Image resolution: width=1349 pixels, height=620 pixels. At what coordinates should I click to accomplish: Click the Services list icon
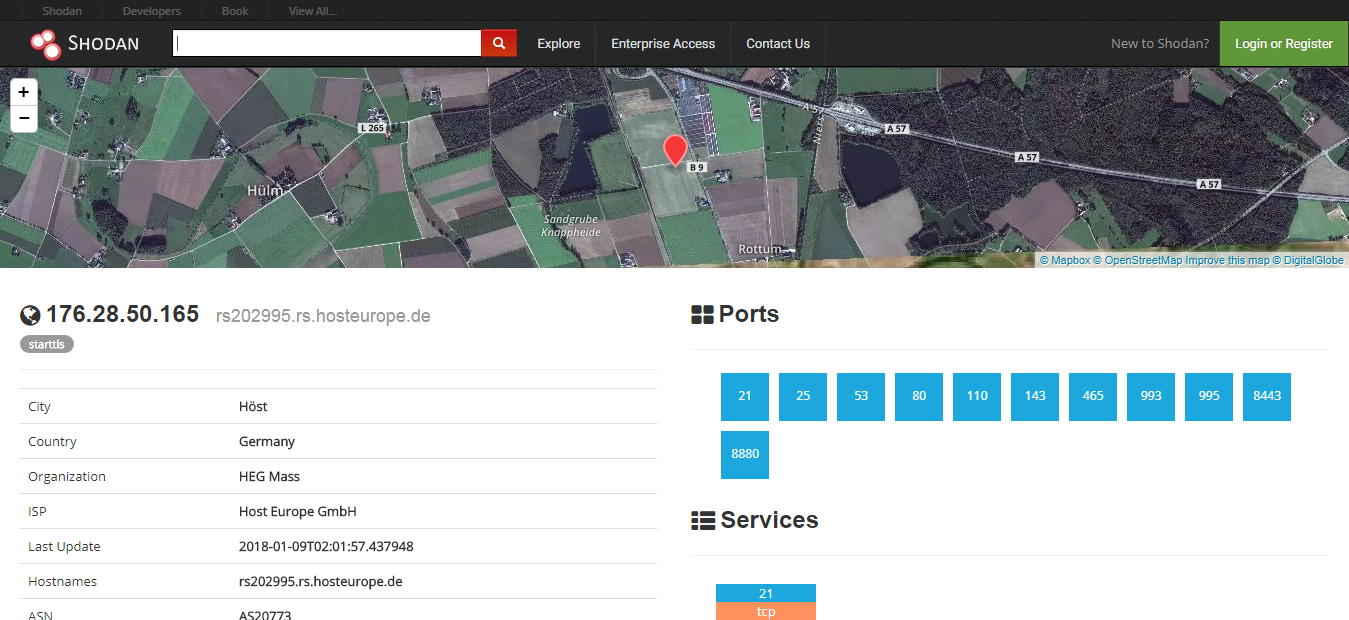pyautogui.click(x=703, y=521)
